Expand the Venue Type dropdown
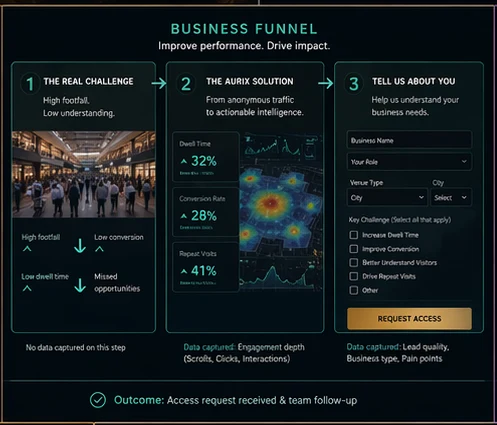The image size is (497, 425). (387, 198)
